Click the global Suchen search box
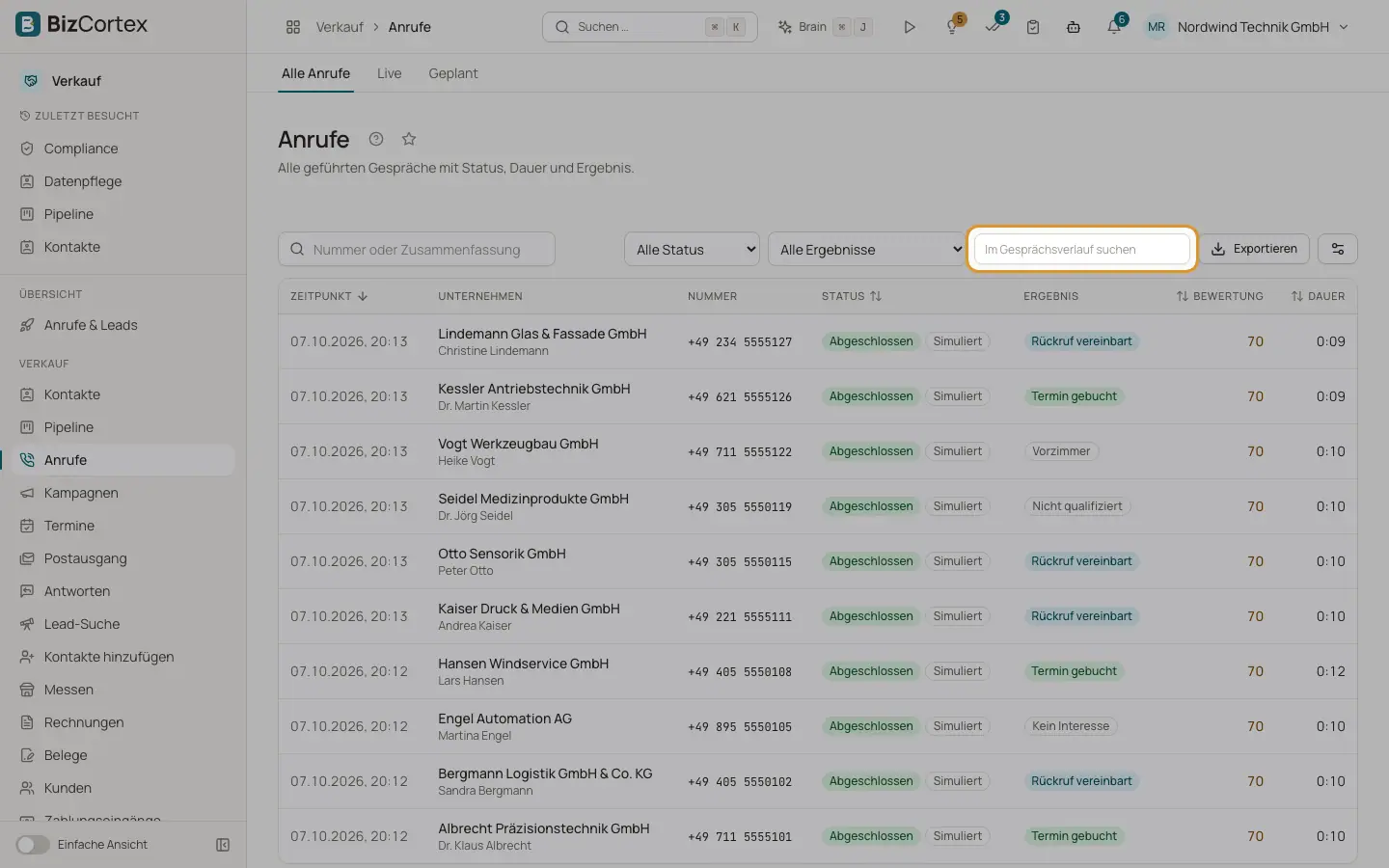1389x868 pixels. 649,27
